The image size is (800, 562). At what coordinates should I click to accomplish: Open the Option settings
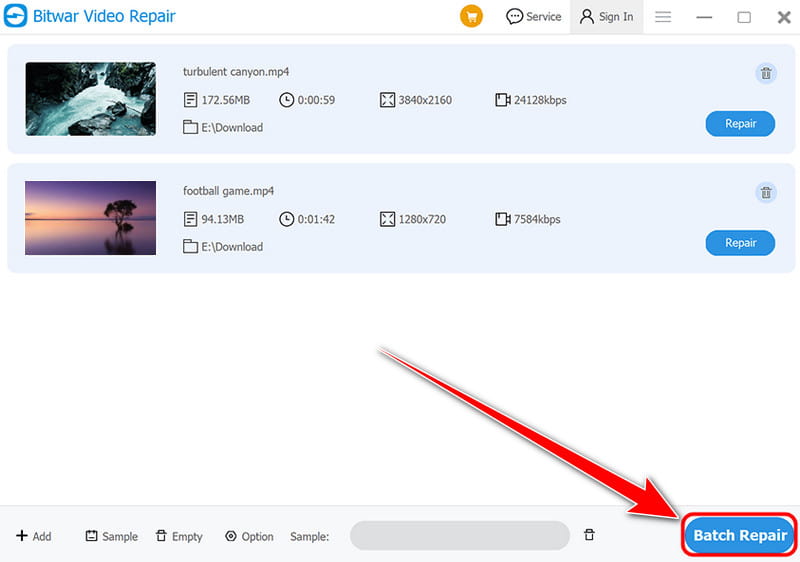pos(249,536)
